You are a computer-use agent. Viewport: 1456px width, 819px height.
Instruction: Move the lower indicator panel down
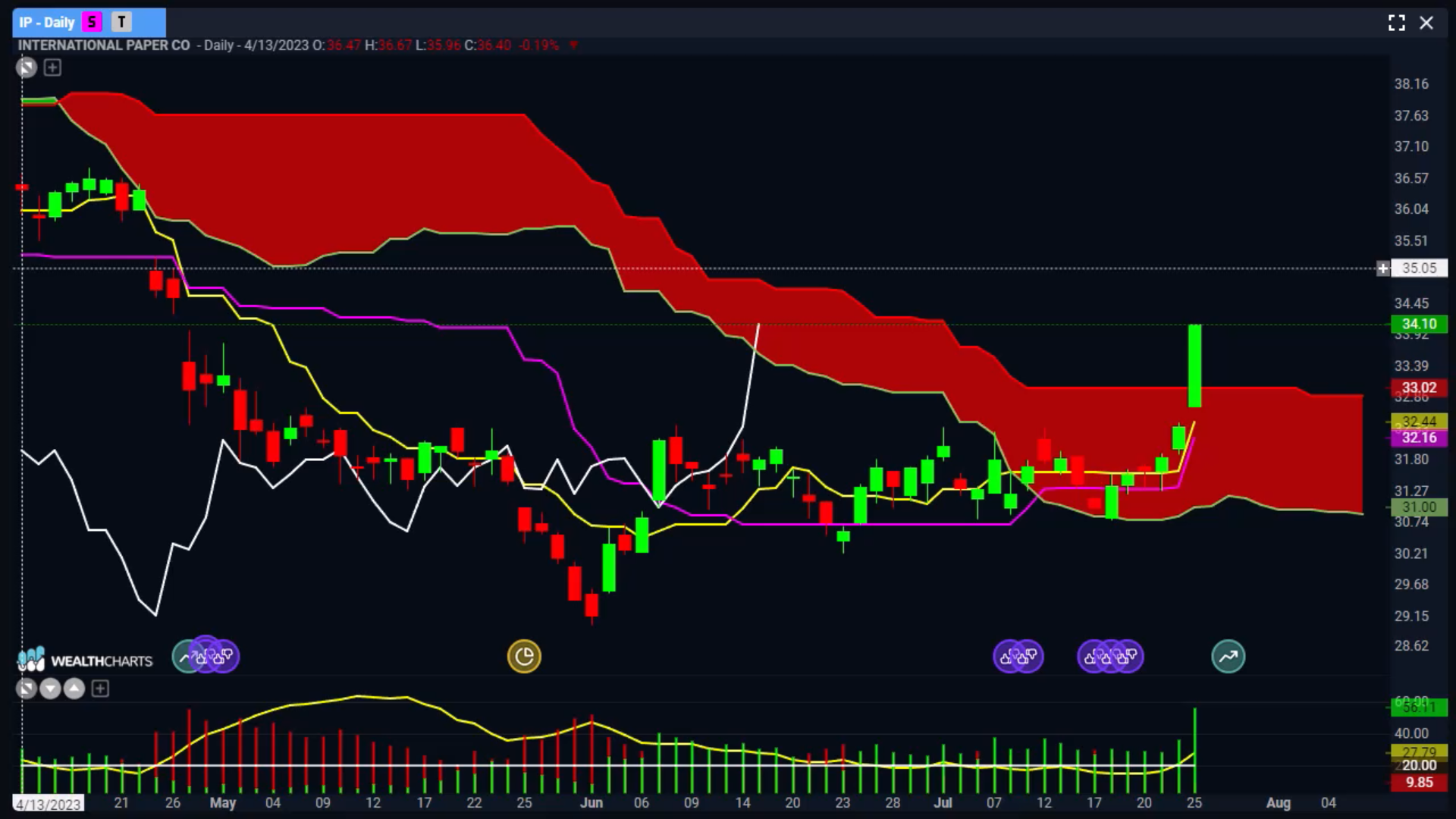50,689
